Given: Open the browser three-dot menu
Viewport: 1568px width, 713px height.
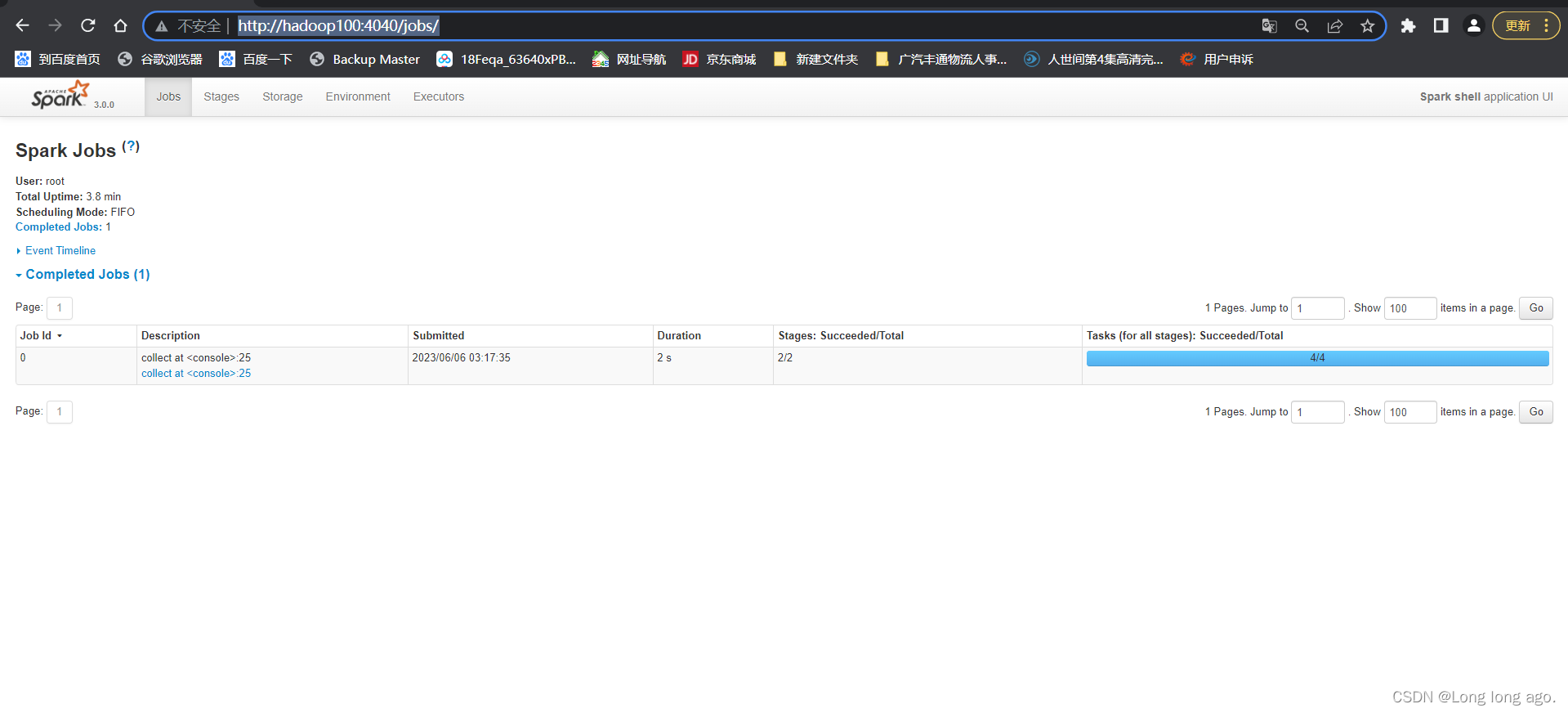Looking at the screenshot, I should tap(1546, 26).
